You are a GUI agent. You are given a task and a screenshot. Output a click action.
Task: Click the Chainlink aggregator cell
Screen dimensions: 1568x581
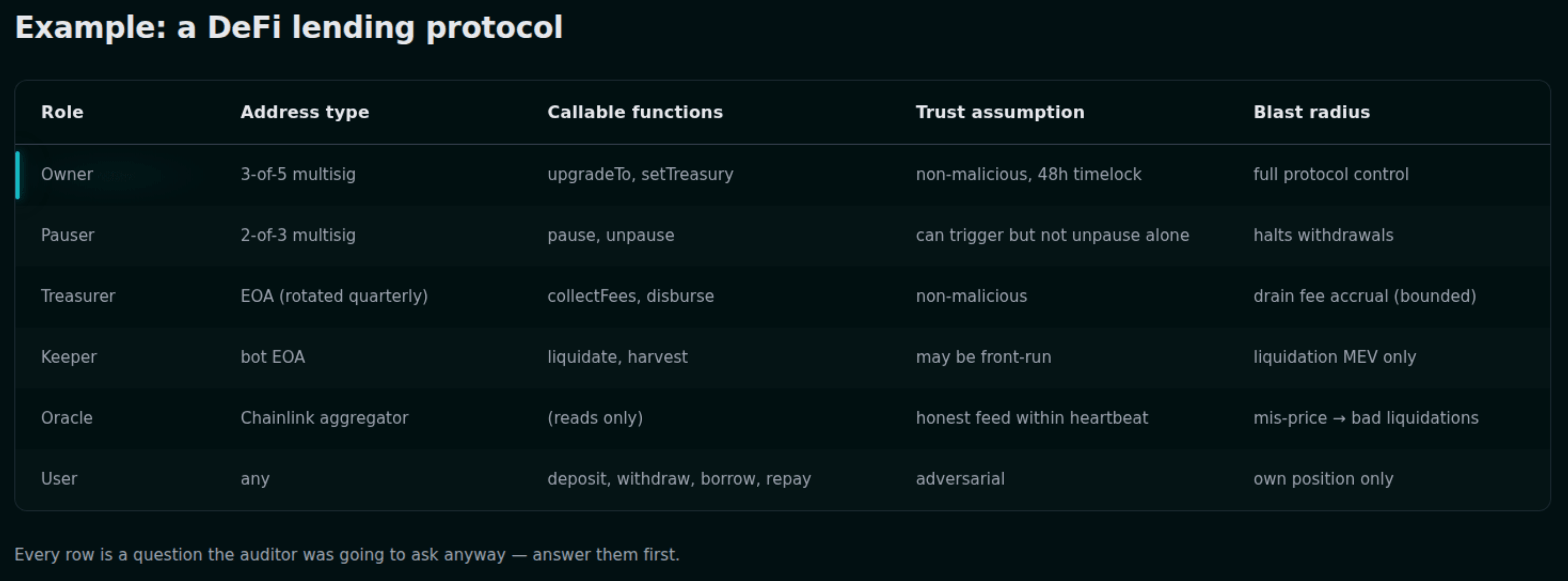[x=324, y=418]
